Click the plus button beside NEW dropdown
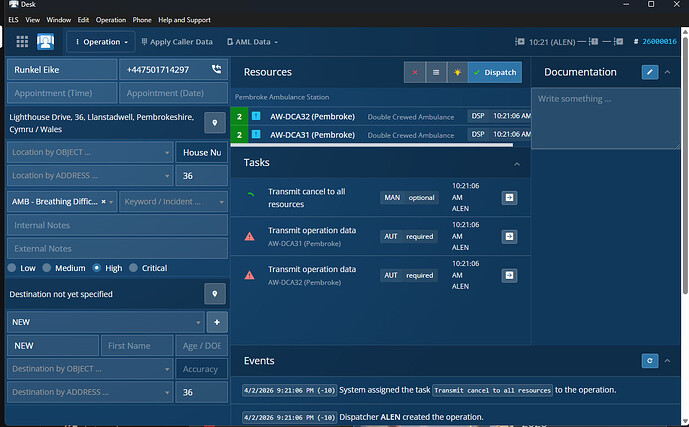This screenshot has height=427, width=689. coord(218,322)
